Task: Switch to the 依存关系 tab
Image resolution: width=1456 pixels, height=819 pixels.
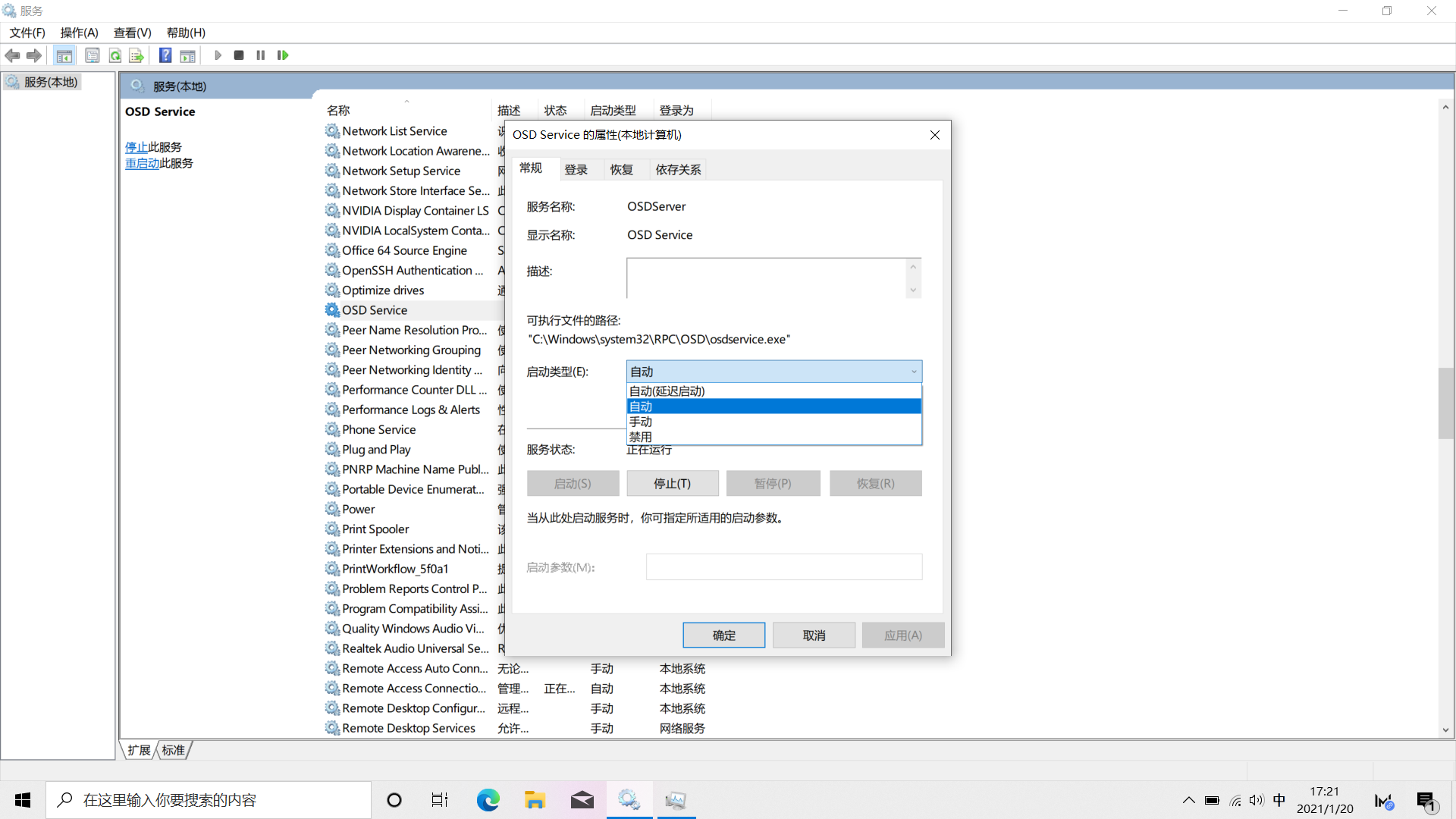Action: click(x=678, y=170)
